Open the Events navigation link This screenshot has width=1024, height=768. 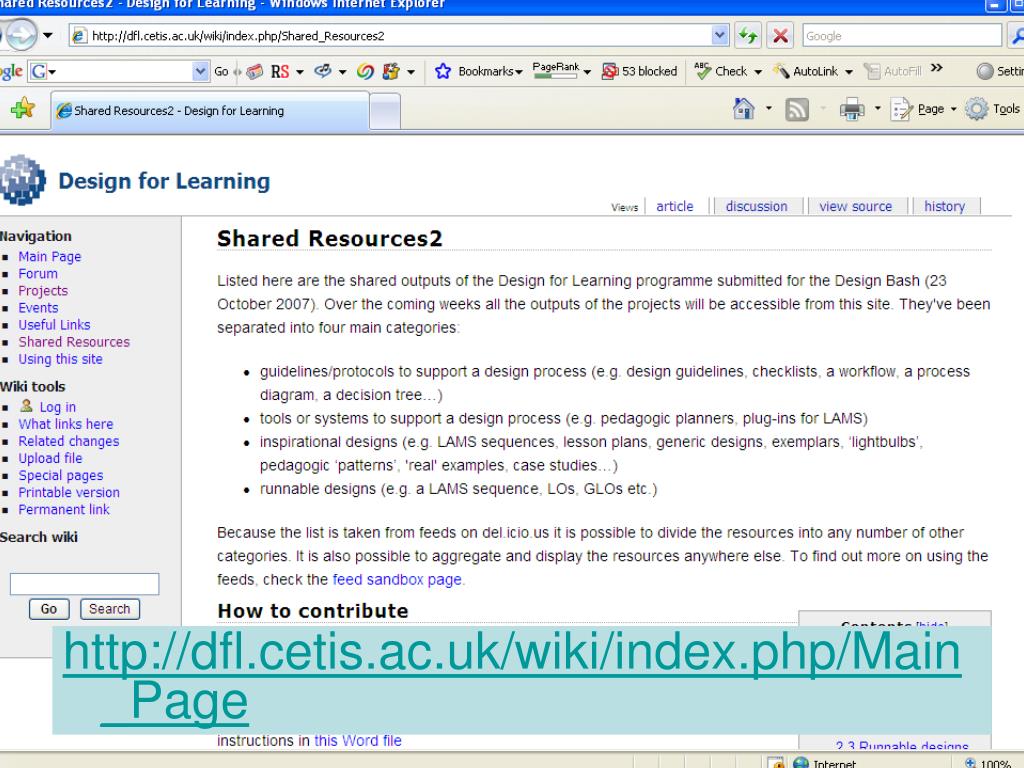pos(38,308)
